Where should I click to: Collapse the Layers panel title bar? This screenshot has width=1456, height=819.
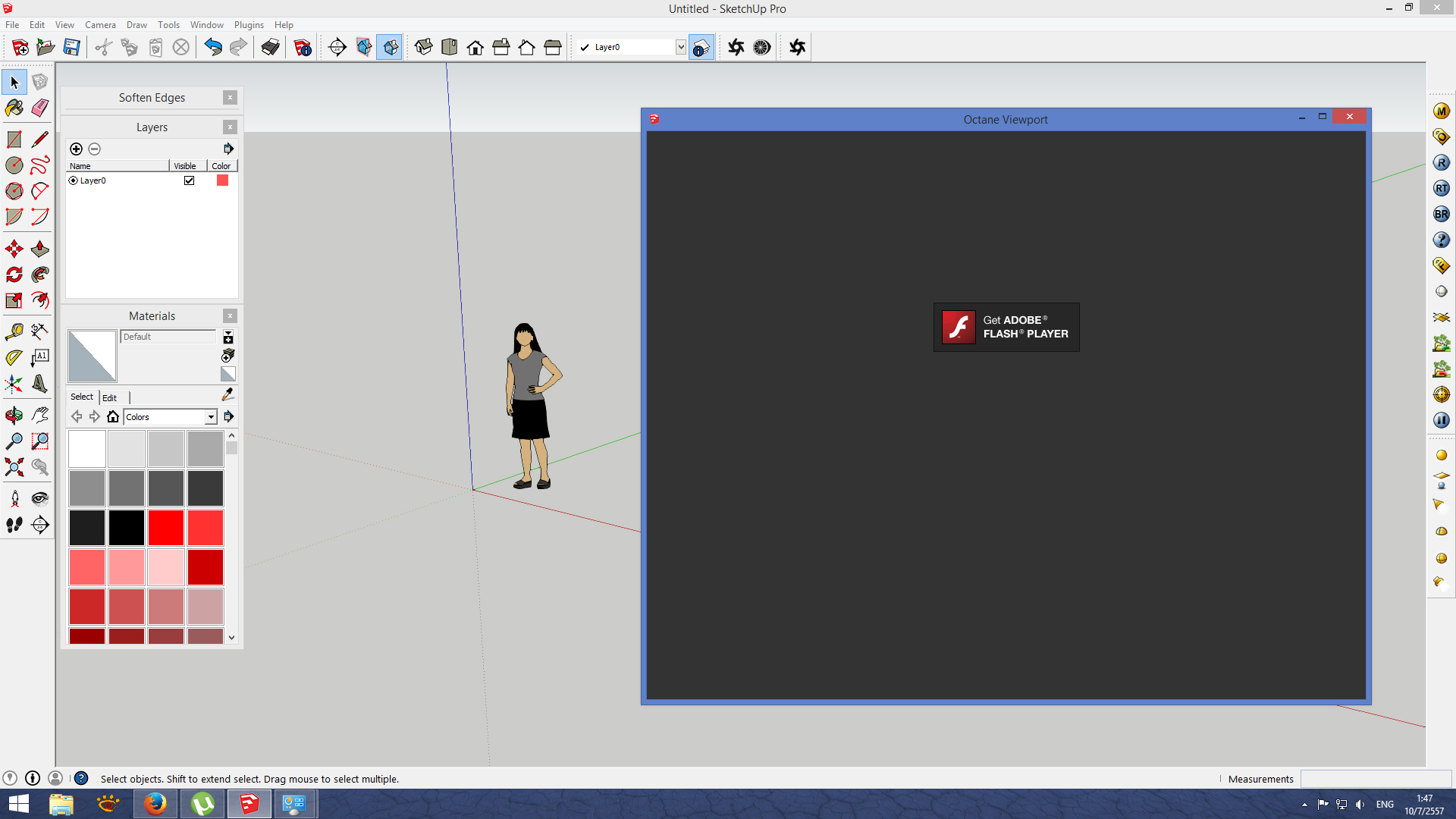(152, 127)
